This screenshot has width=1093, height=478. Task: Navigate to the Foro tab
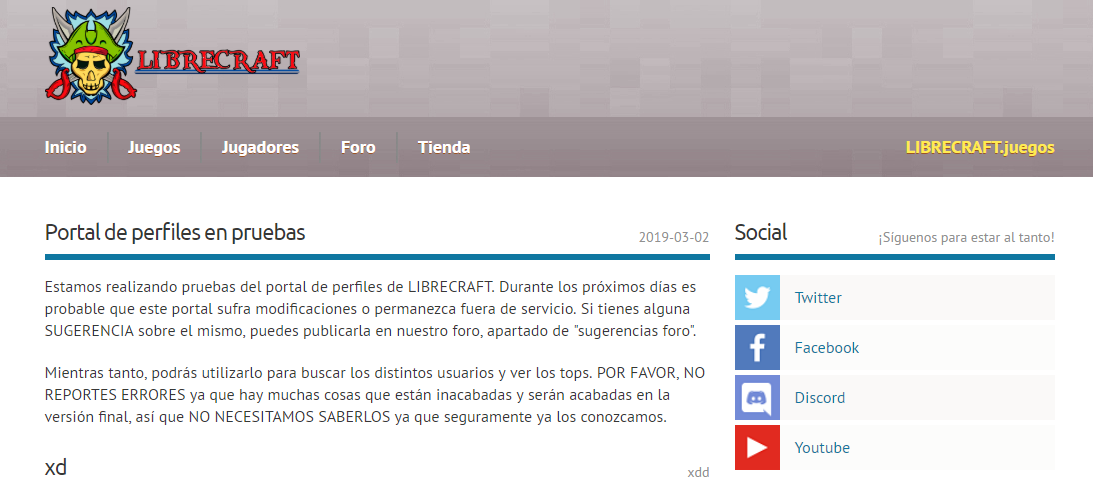pos(358,147)
